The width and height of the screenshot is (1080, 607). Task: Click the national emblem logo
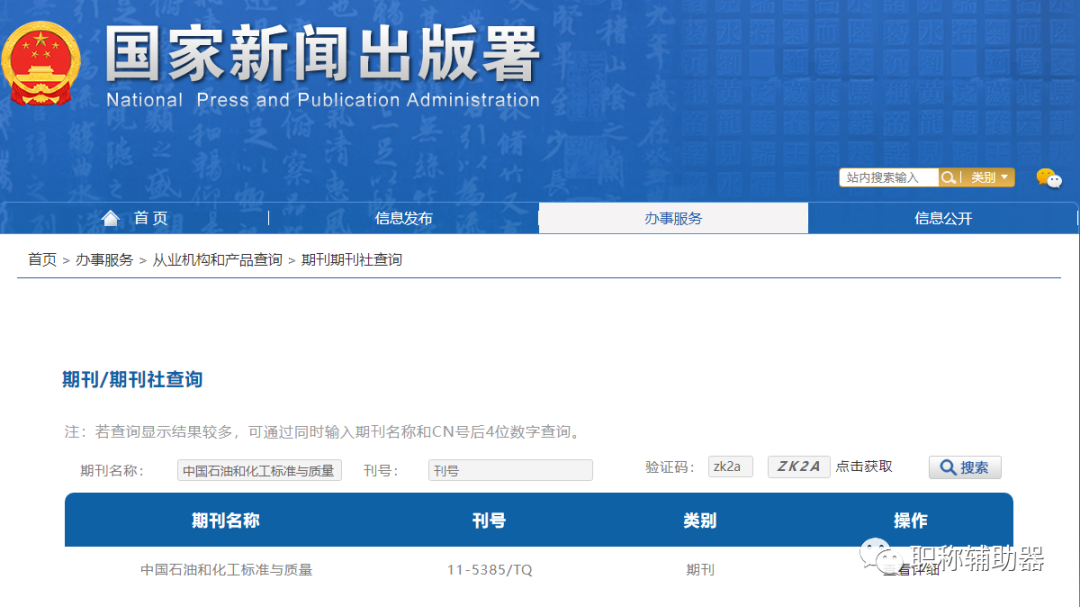pyautogui.click(x=42, y=62)
